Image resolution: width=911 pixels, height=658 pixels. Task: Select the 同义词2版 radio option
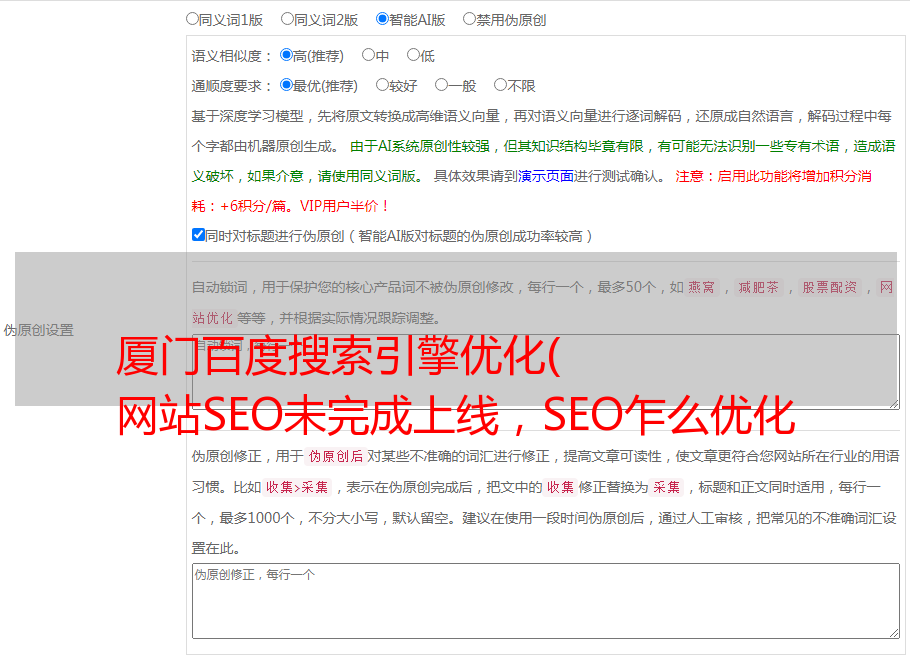(287, 19)
